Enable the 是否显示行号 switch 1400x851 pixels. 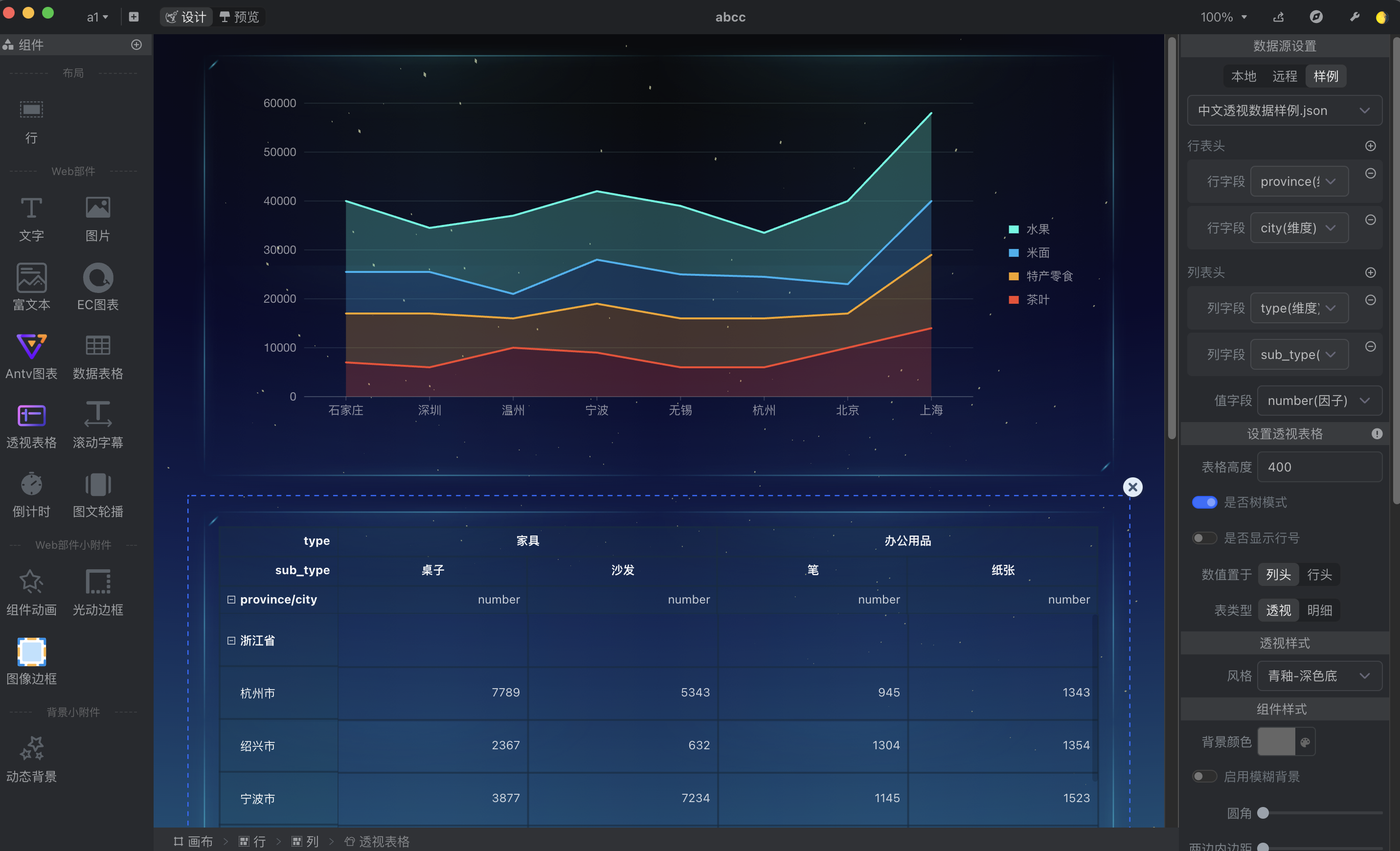(1204, 537)
